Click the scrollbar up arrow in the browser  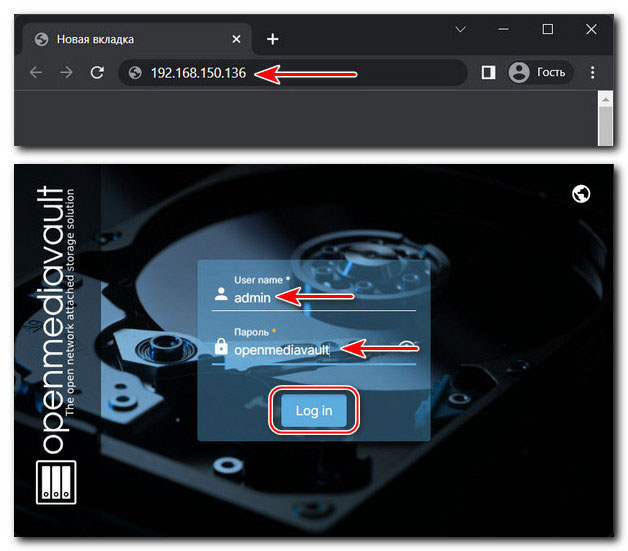605,99
